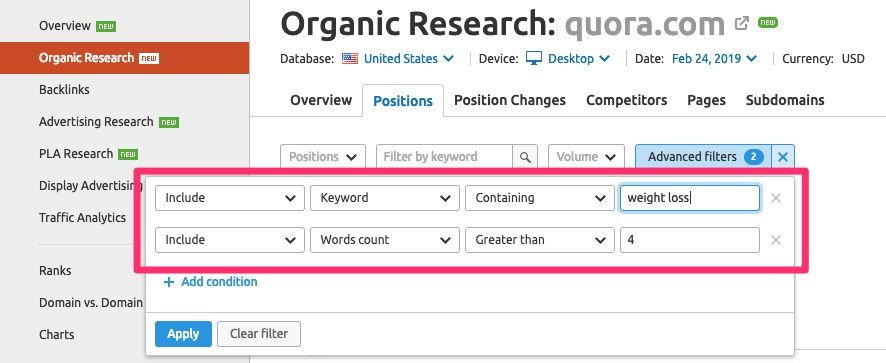Open the 'Greater than' operator dropdown

click(x=540, y=240)
